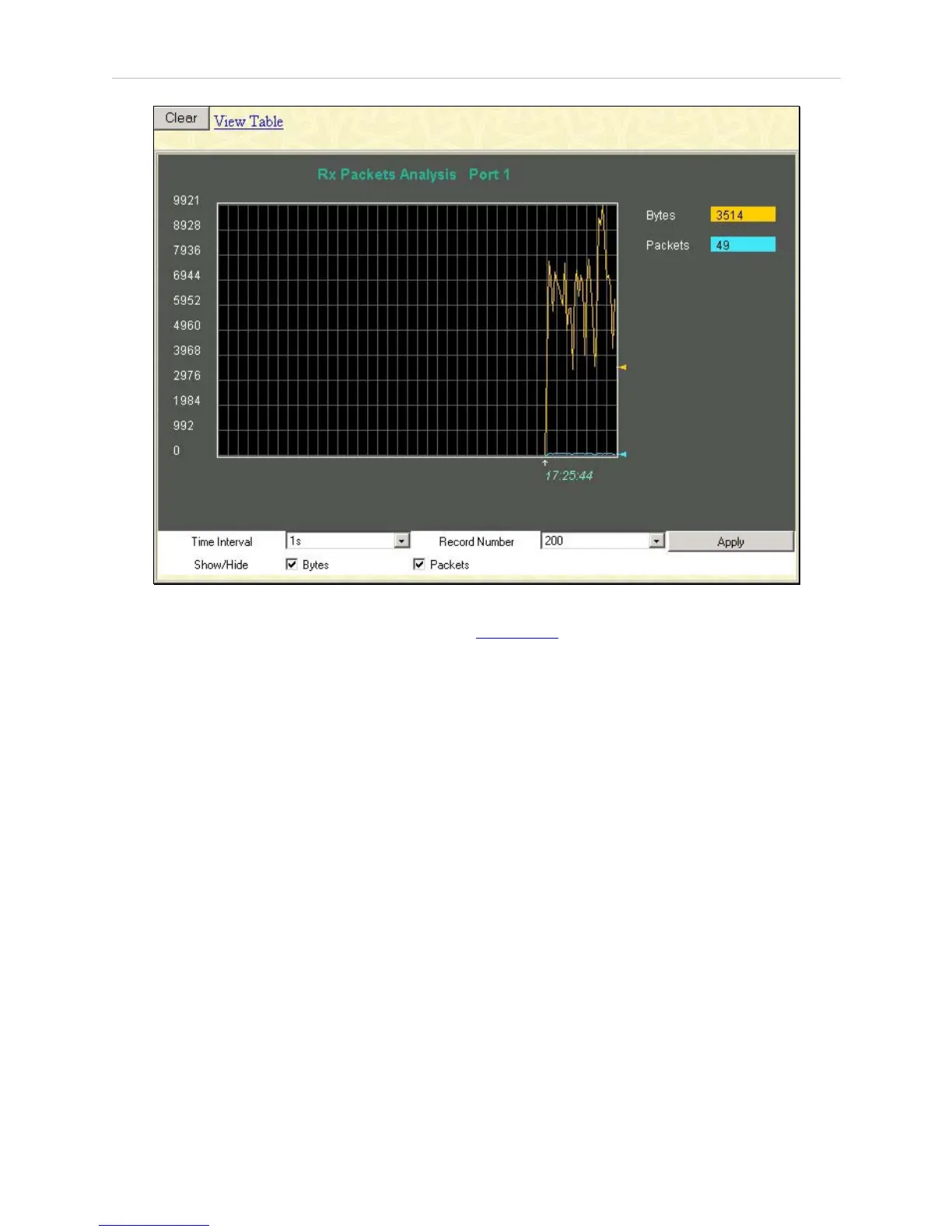Click the cyan packets level arrow marker

(622, 454)
